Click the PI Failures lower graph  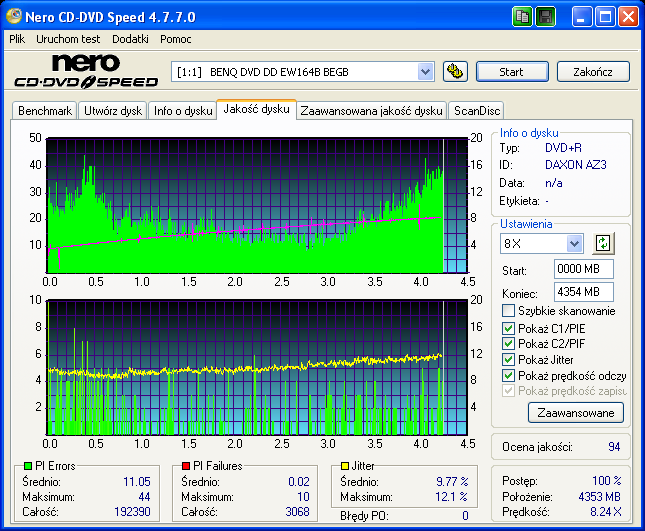point(257,367)
